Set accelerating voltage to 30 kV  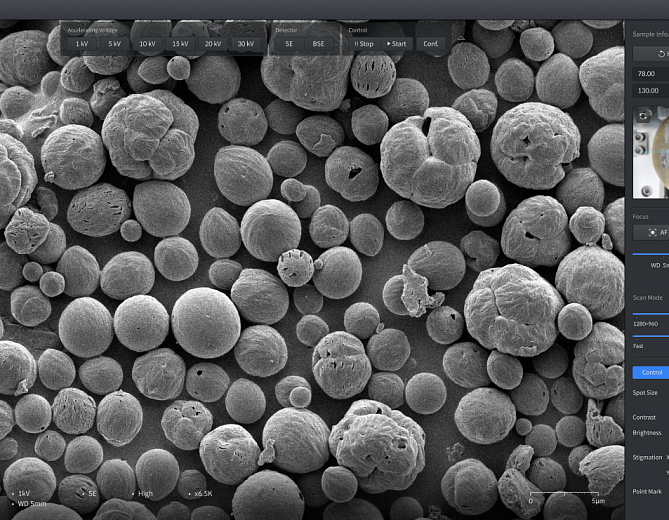(x=246, y=44)
